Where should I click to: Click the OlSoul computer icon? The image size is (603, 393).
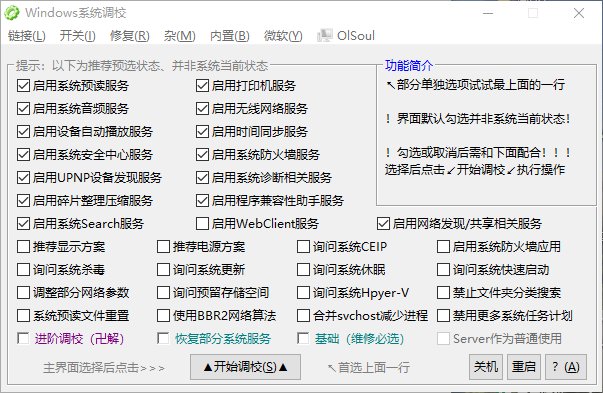pyautogui.click(x=324, y=36)
